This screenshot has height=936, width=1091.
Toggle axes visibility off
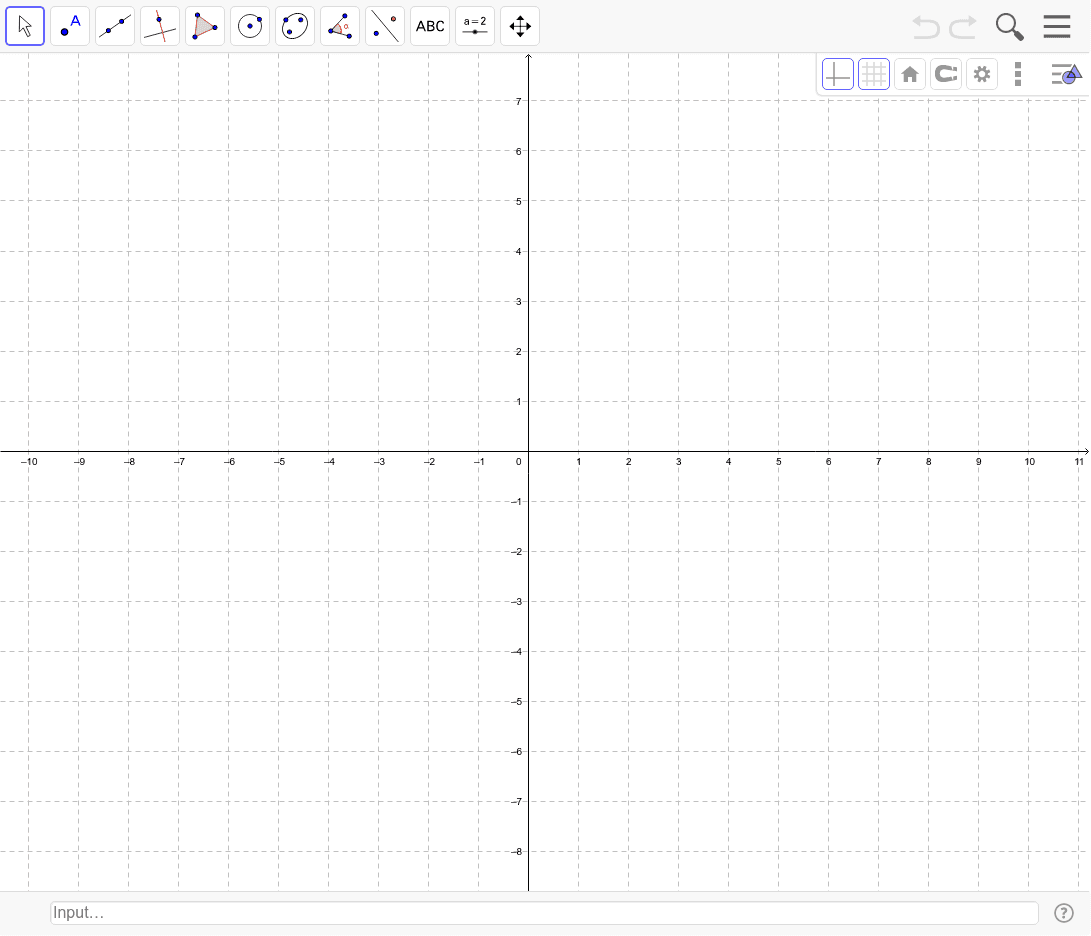point(838,73)
